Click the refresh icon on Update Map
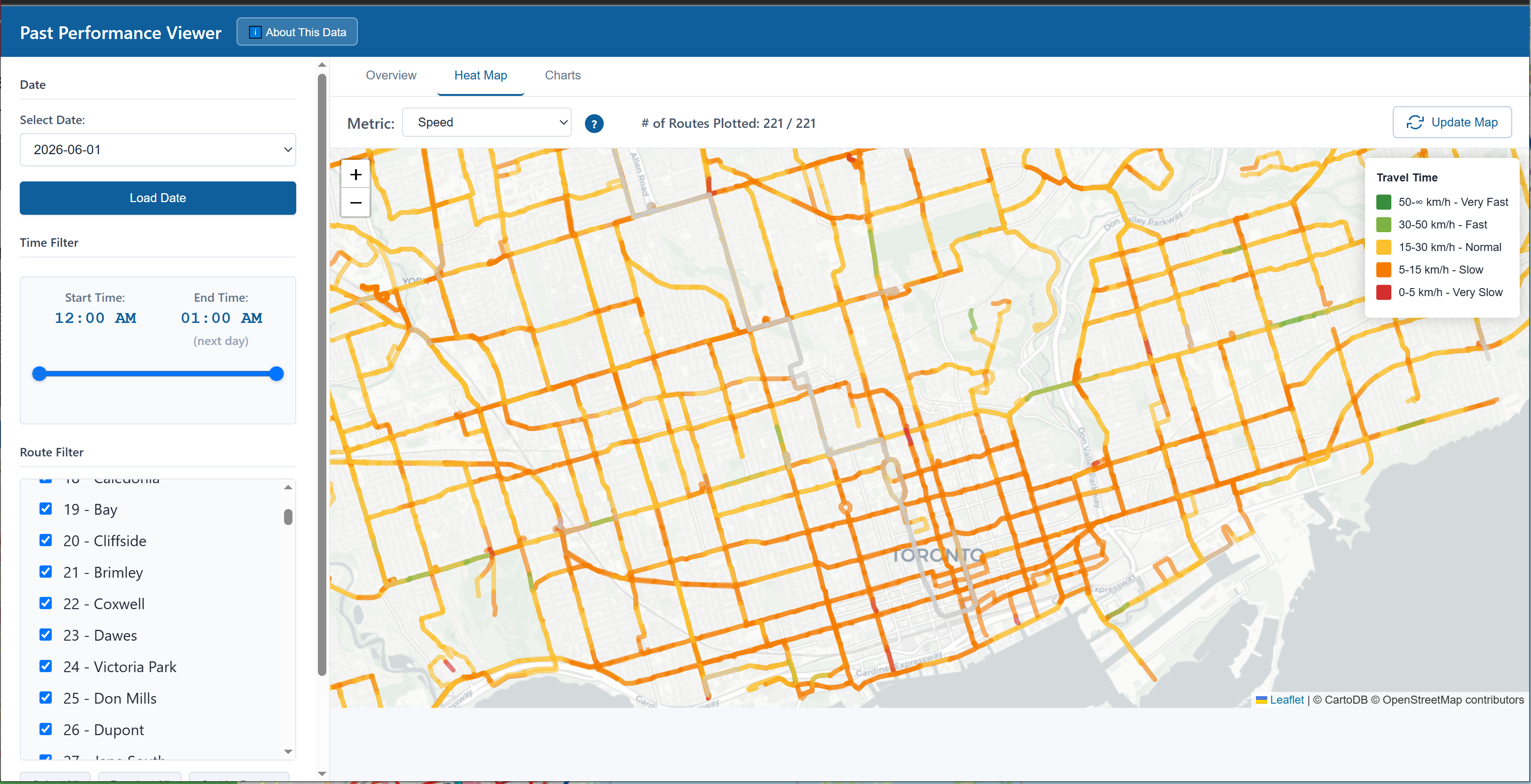 (x=1414, y=122)
